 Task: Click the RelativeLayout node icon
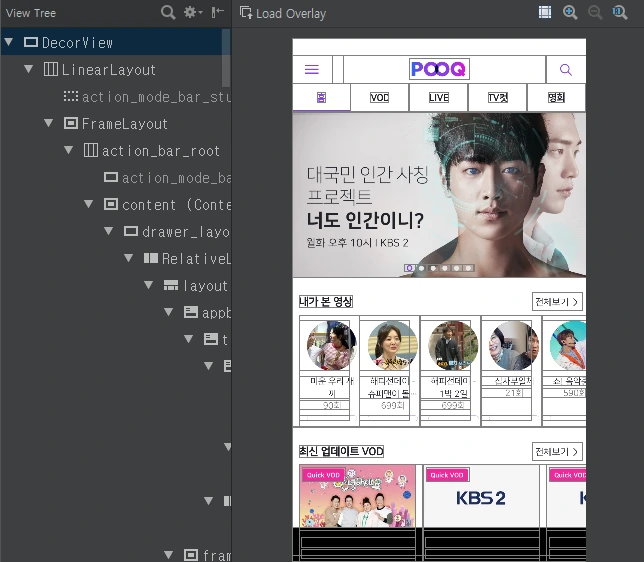[x=151, y=258]
